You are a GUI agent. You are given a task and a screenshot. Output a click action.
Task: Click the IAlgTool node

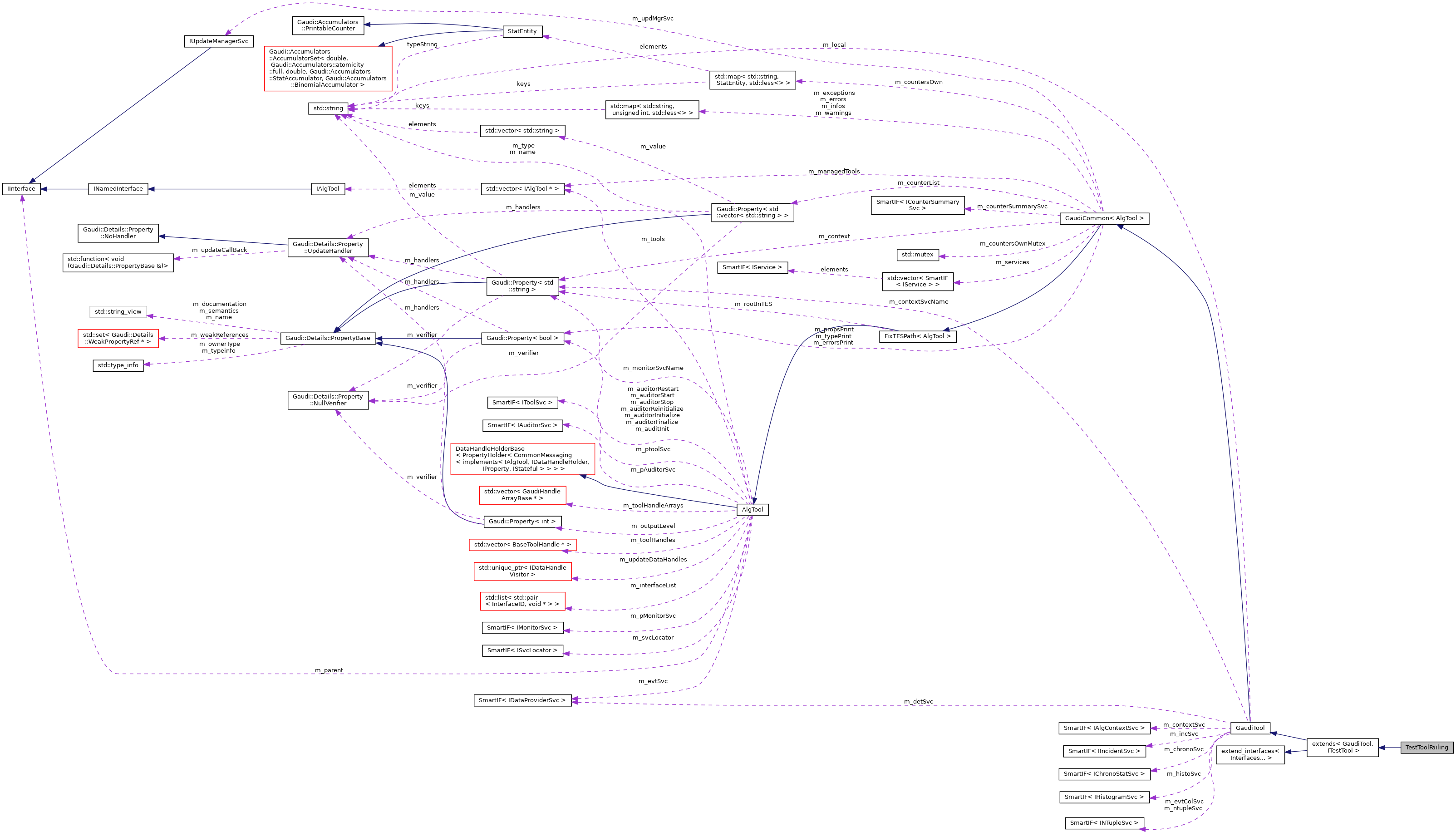coord(329,188)
